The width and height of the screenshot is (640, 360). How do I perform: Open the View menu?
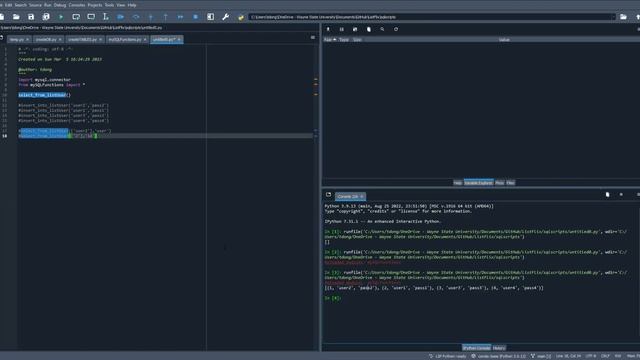point(121,5)
